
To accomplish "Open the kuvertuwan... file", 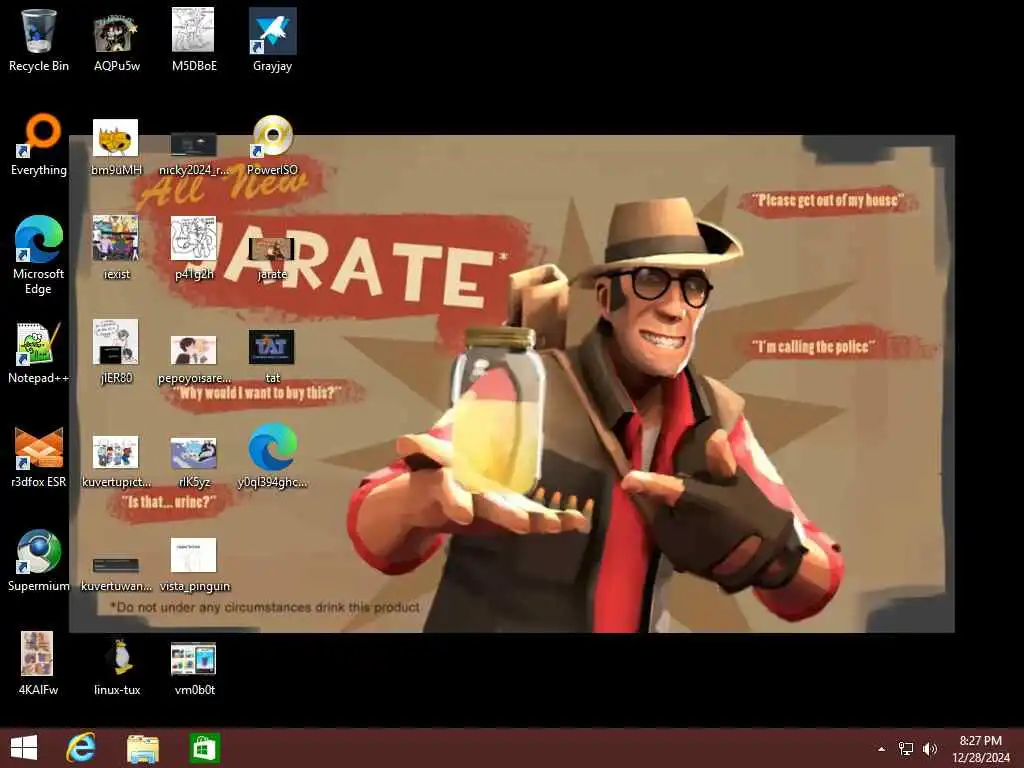I will click(x=116, y=575).
